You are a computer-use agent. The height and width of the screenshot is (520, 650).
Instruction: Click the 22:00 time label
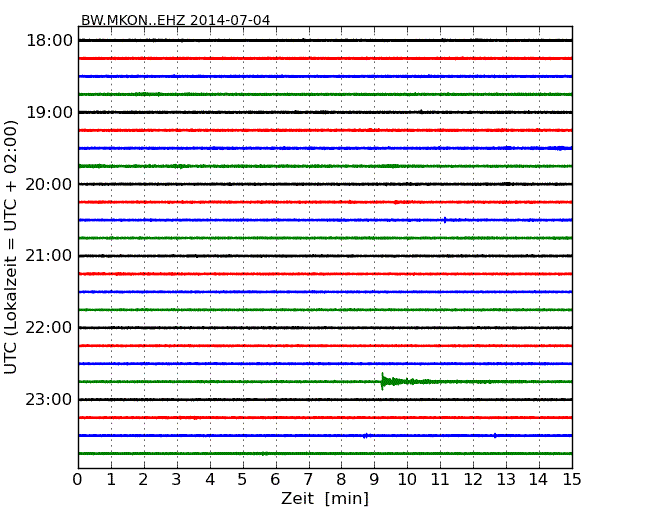pos(49,328)
